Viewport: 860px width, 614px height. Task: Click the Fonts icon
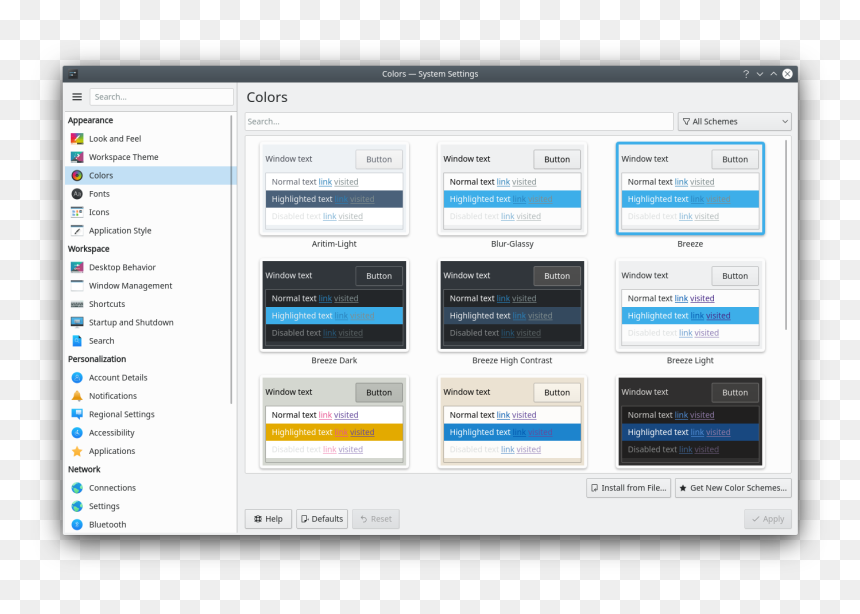[x=77, y=194]
